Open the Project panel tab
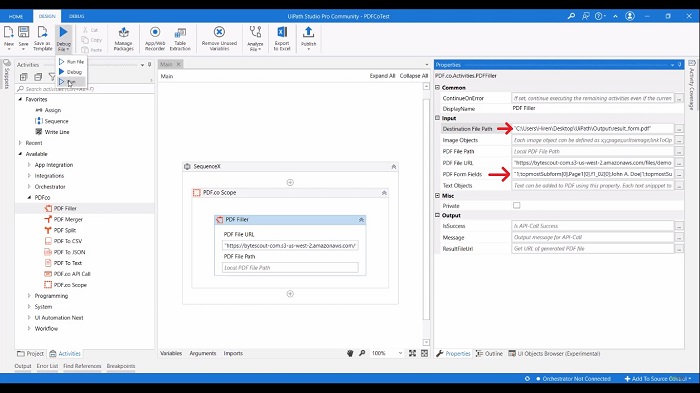The image size is (700, 393). tap(30, 353)
